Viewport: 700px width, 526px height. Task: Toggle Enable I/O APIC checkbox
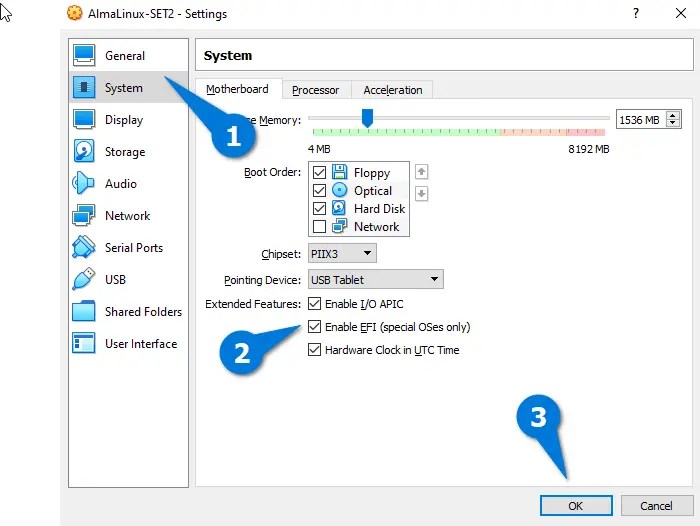point(314,304)
